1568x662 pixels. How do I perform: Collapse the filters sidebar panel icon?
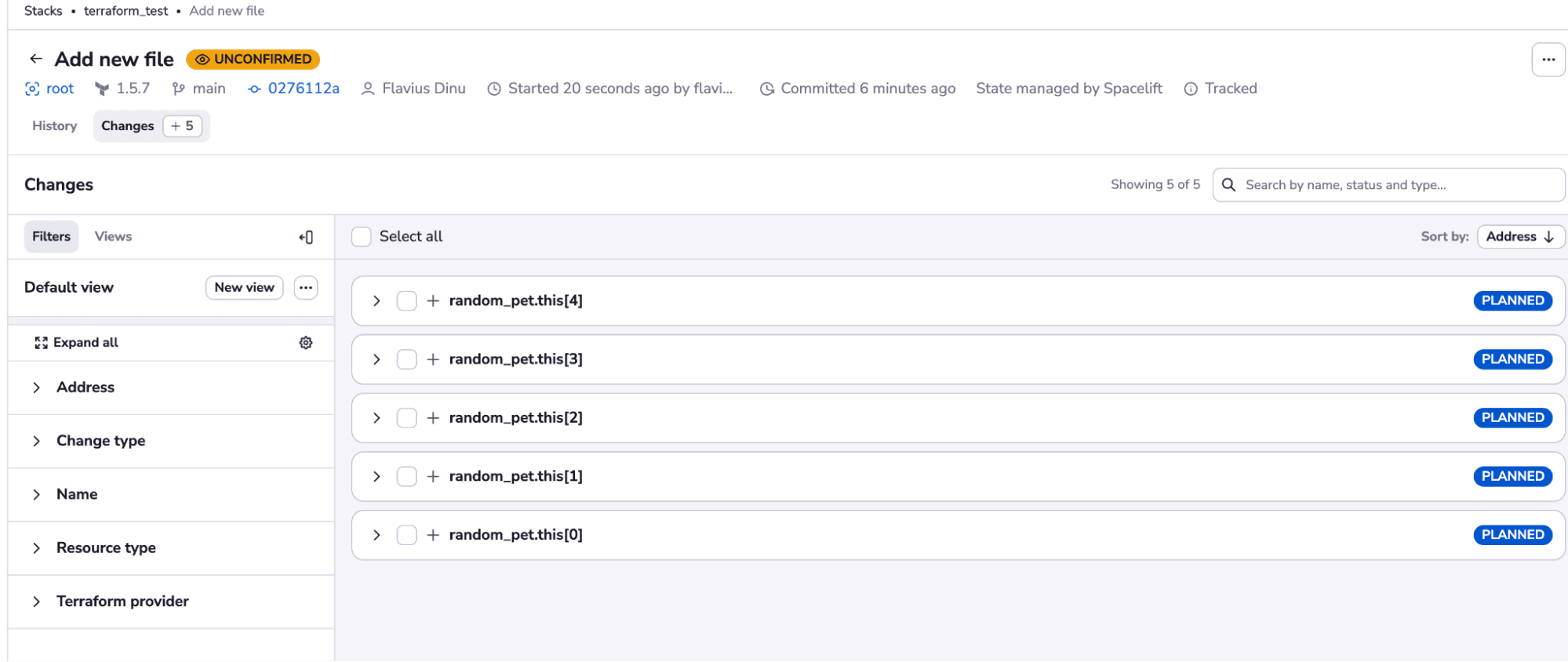tap(306, 237)
